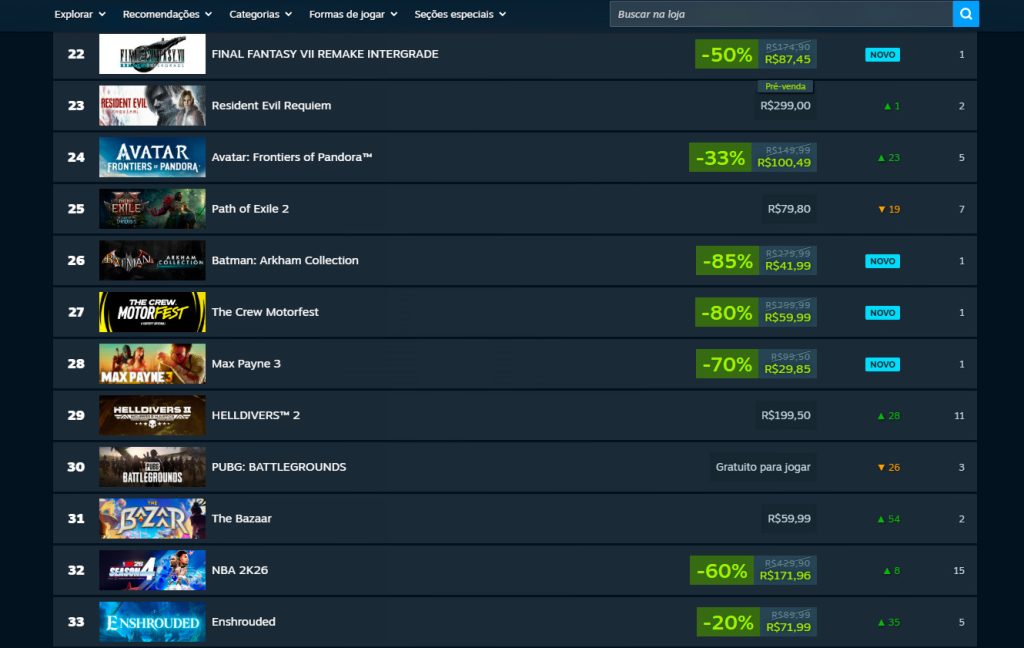The height and width of the screenshot is (648, 1024).
Task: Open the Recomendações dropdown
Action: 167,14
